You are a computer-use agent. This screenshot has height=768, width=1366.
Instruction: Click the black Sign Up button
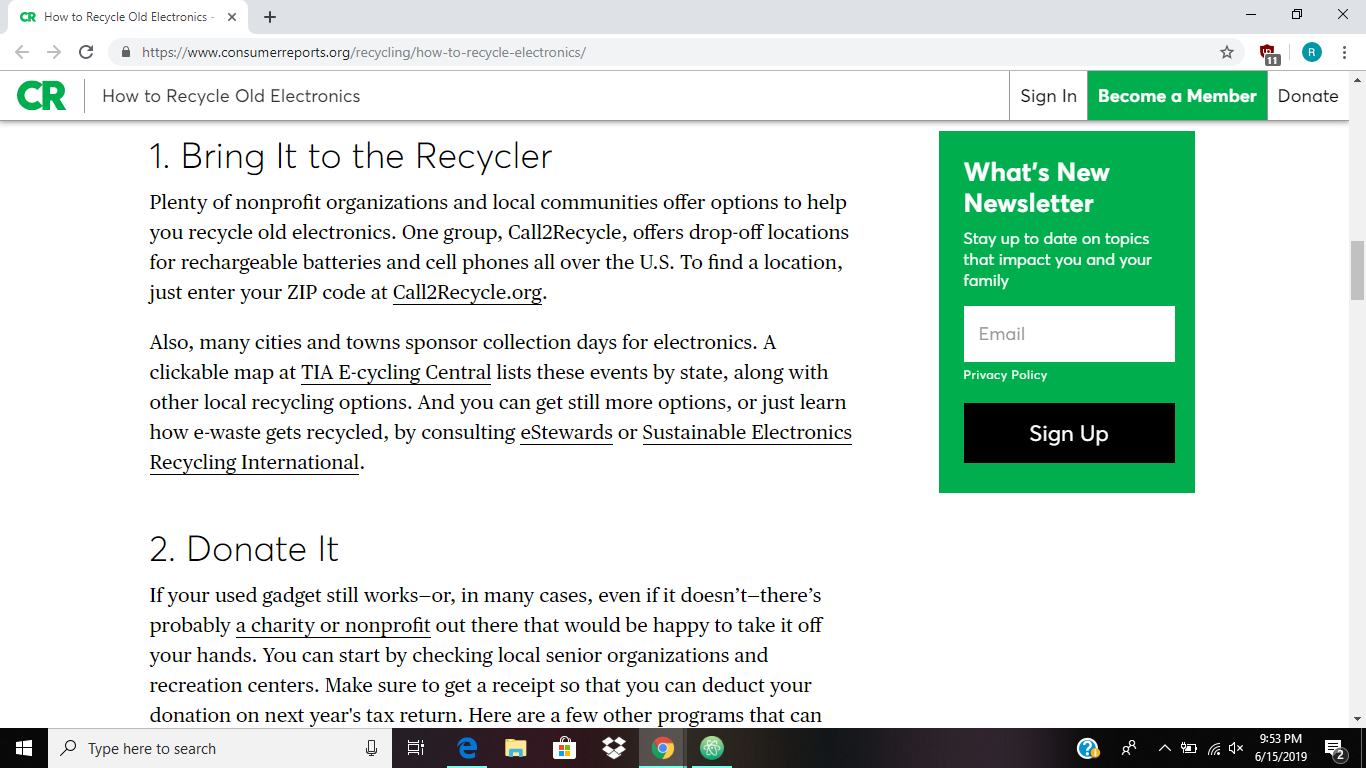[1069, 433]
